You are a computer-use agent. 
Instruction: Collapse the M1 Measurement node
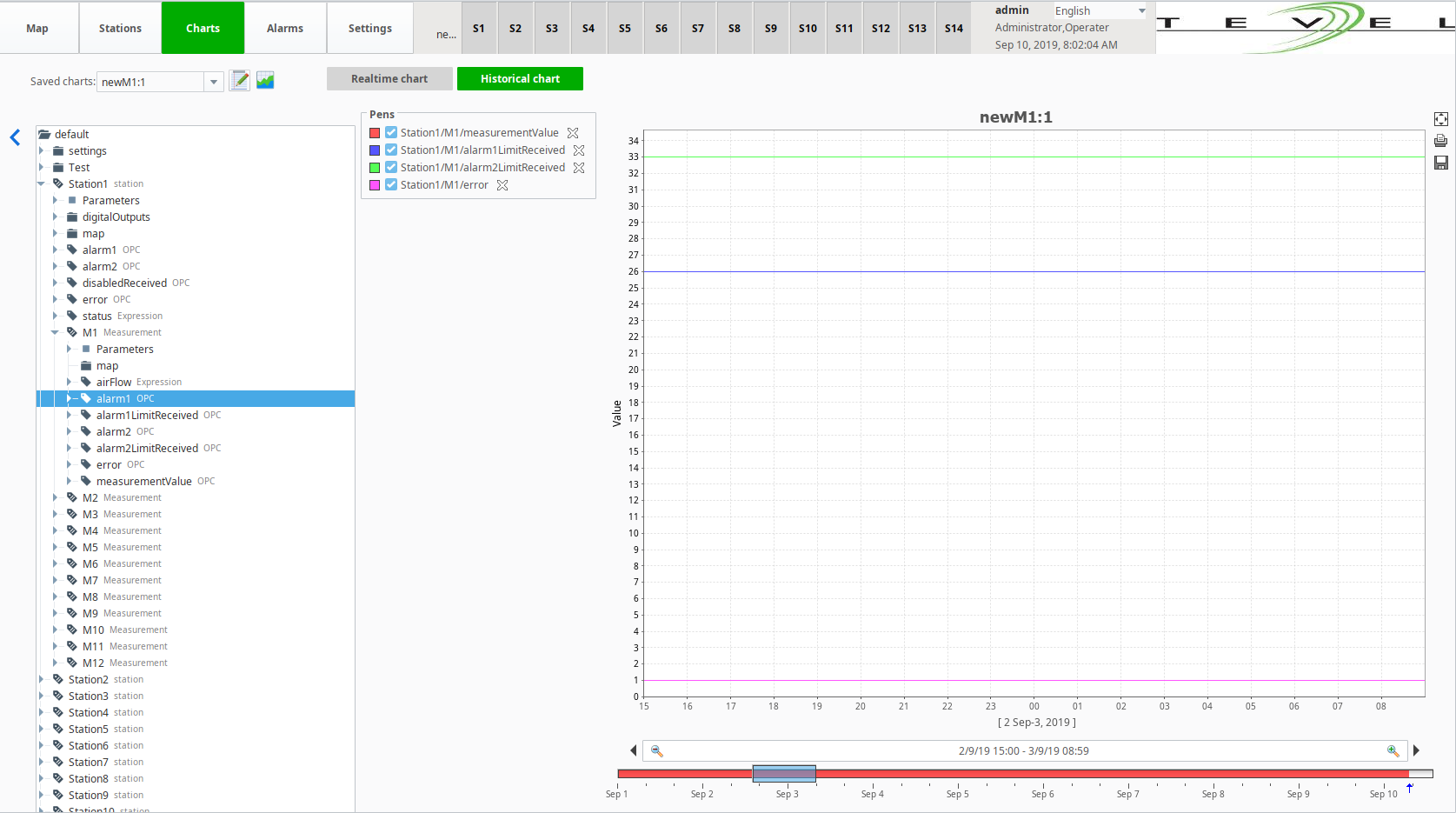pos(55,333)
